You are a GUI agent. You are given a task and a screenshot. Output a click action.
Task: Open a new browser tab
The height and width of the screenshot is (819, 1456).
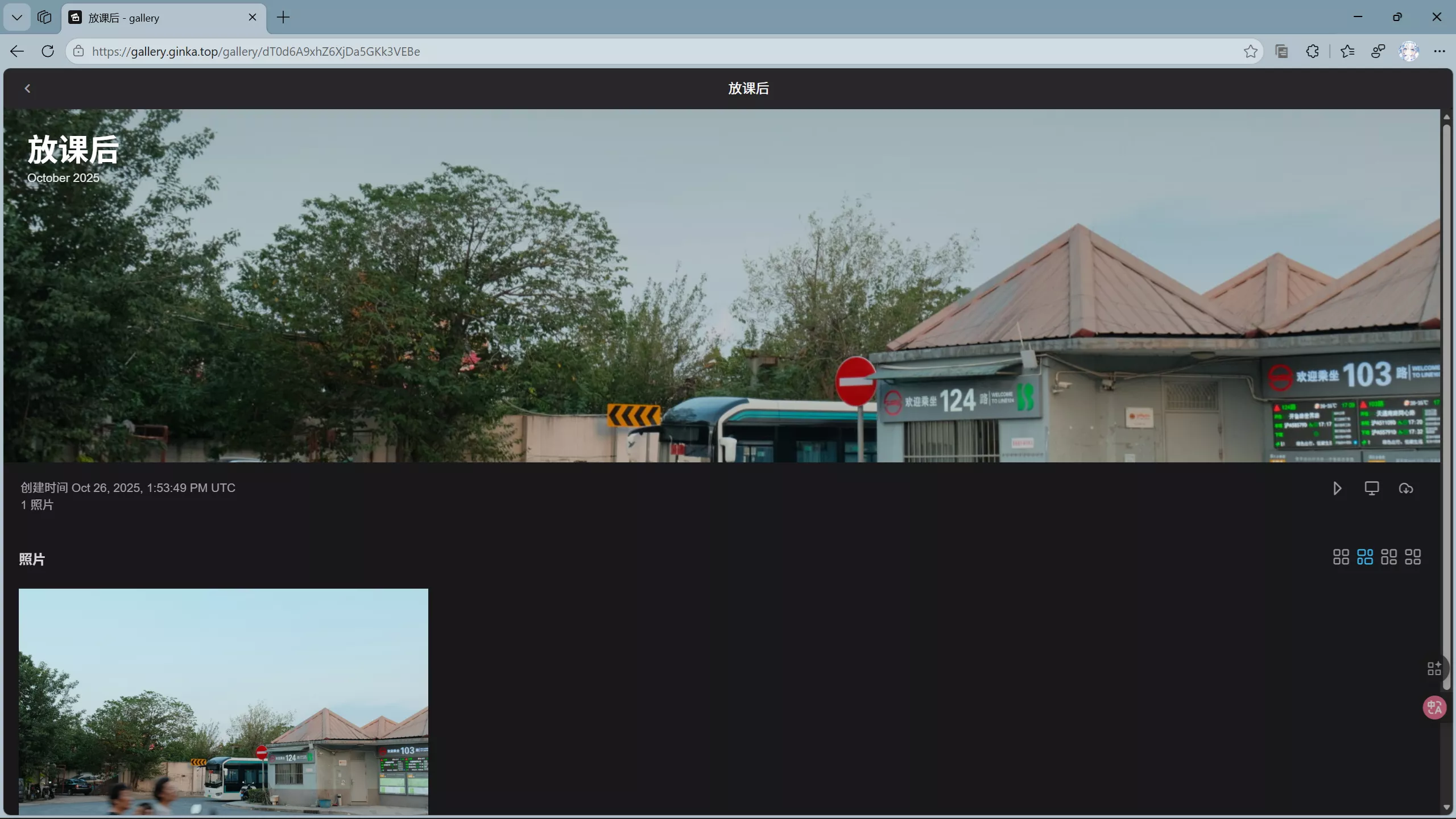click(x=283, y=18)
